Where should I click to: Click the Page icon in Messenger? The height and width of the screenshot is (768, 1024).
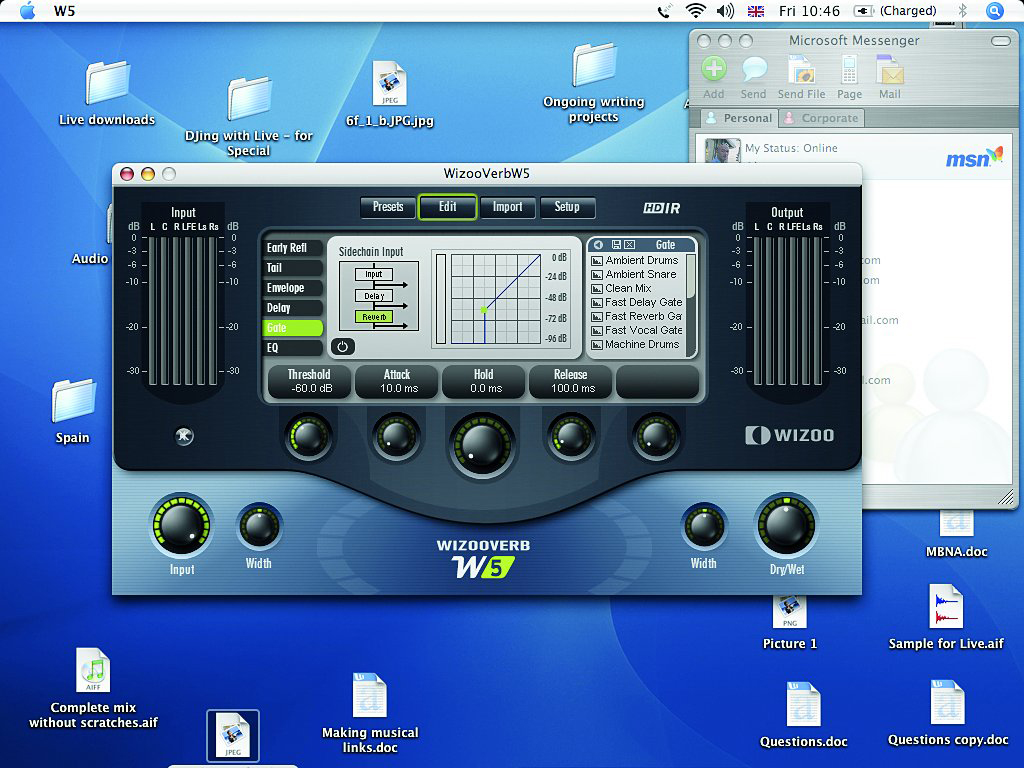tap(849, 78)
